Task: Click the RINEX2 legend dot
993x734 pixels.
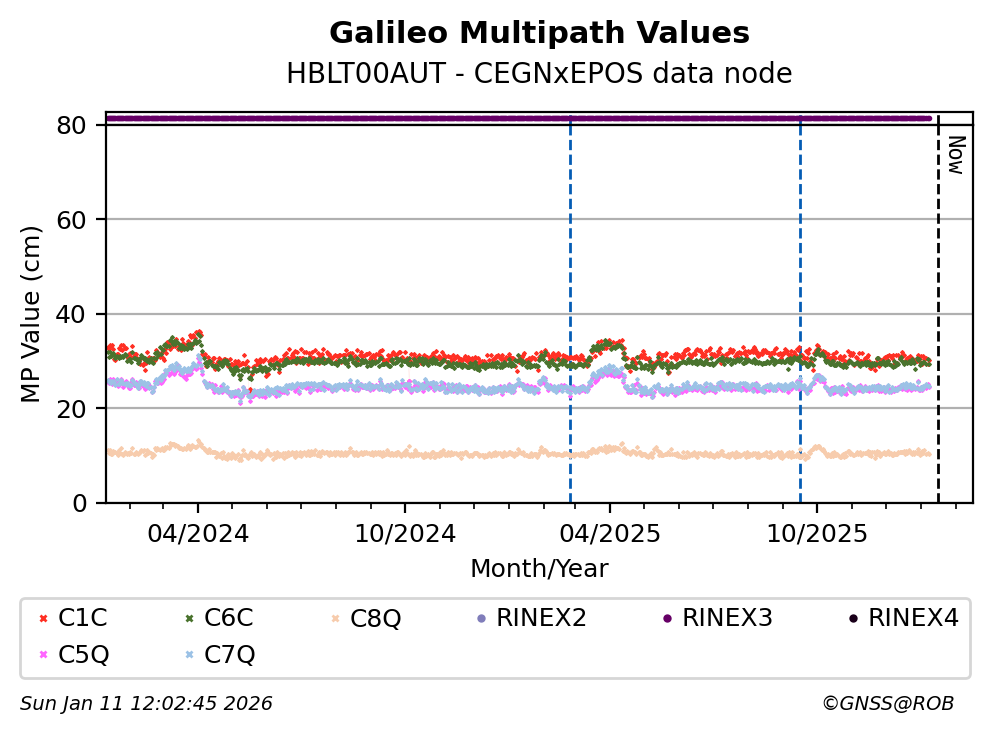Action: click(x=481, y=619)
